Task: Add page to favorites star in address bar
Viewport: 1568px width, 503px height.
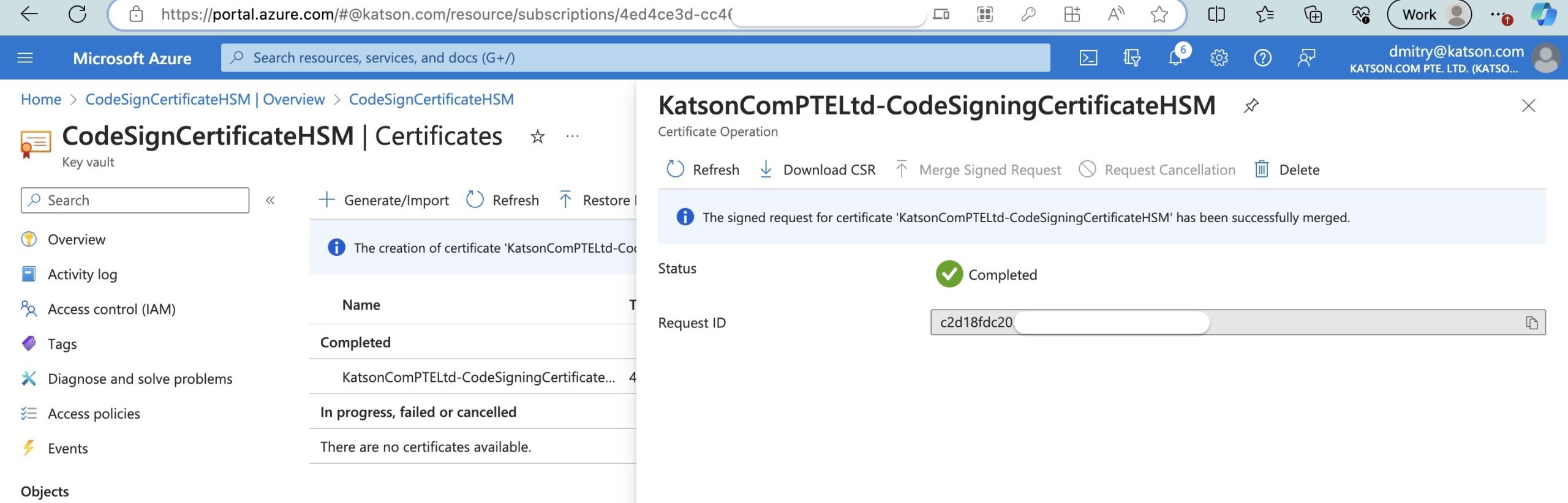Action: click(x=1159, y=14)
